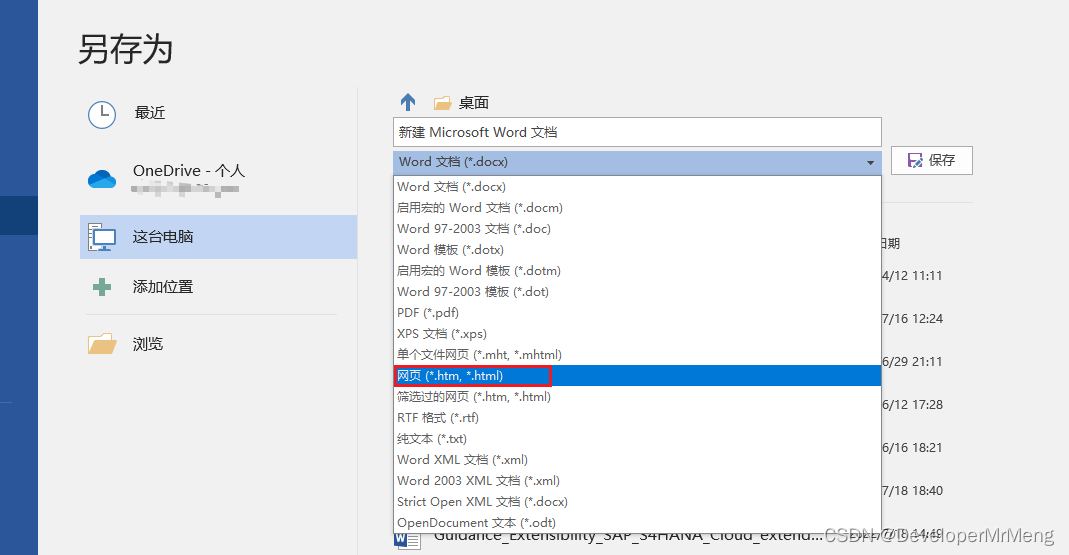This screenshot has height=555, width=1069.
Task: Click the computer icon for 这台电脑
Action: pos(102,237)
